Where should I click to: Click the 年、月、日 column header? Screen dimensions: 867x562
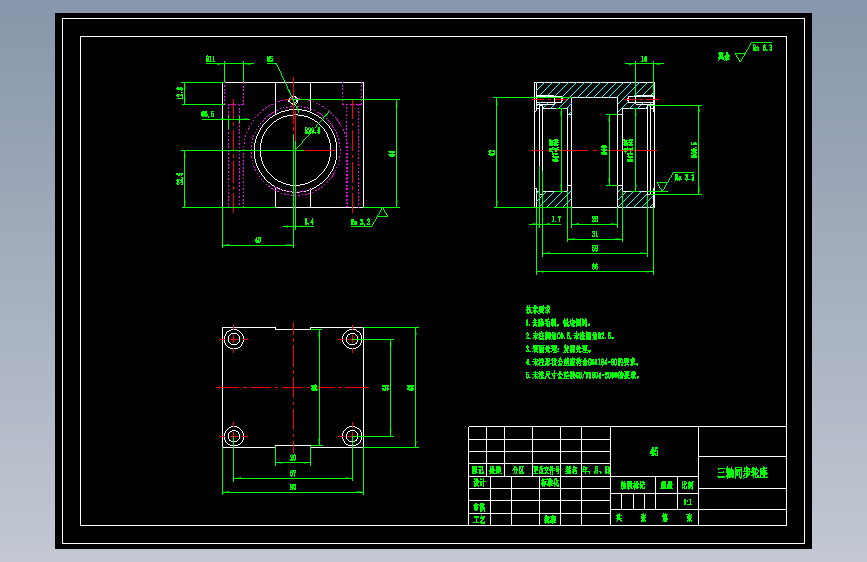(596, 470)
